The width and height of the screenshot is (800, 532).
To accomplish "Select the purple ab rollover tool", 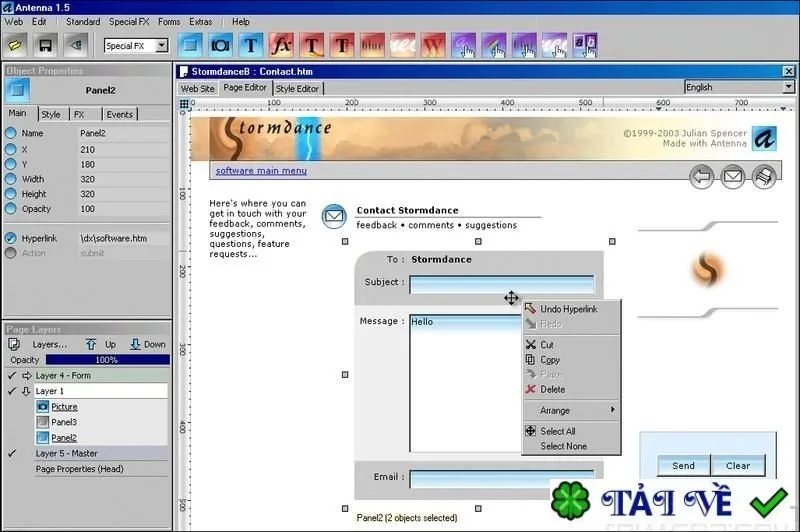I will pos(585,45).
